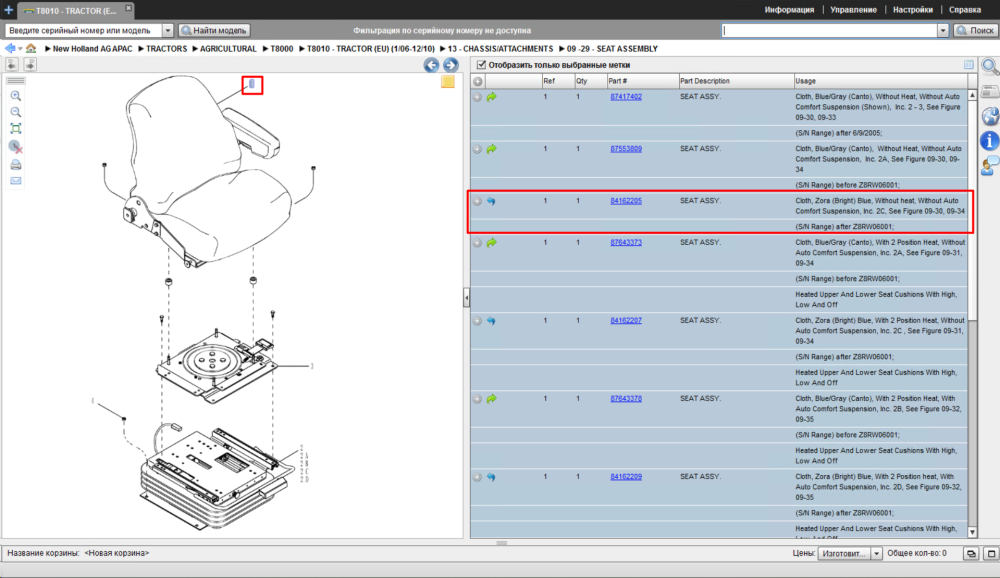Go to previous figure with left arrow
This screenshot has width=1000, height=578.
tap(431, 65)
